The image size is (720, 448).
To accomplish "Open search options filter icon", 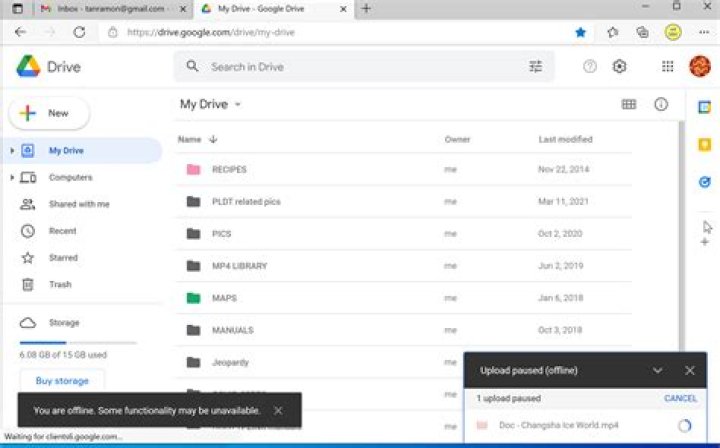I will [535, 67].
